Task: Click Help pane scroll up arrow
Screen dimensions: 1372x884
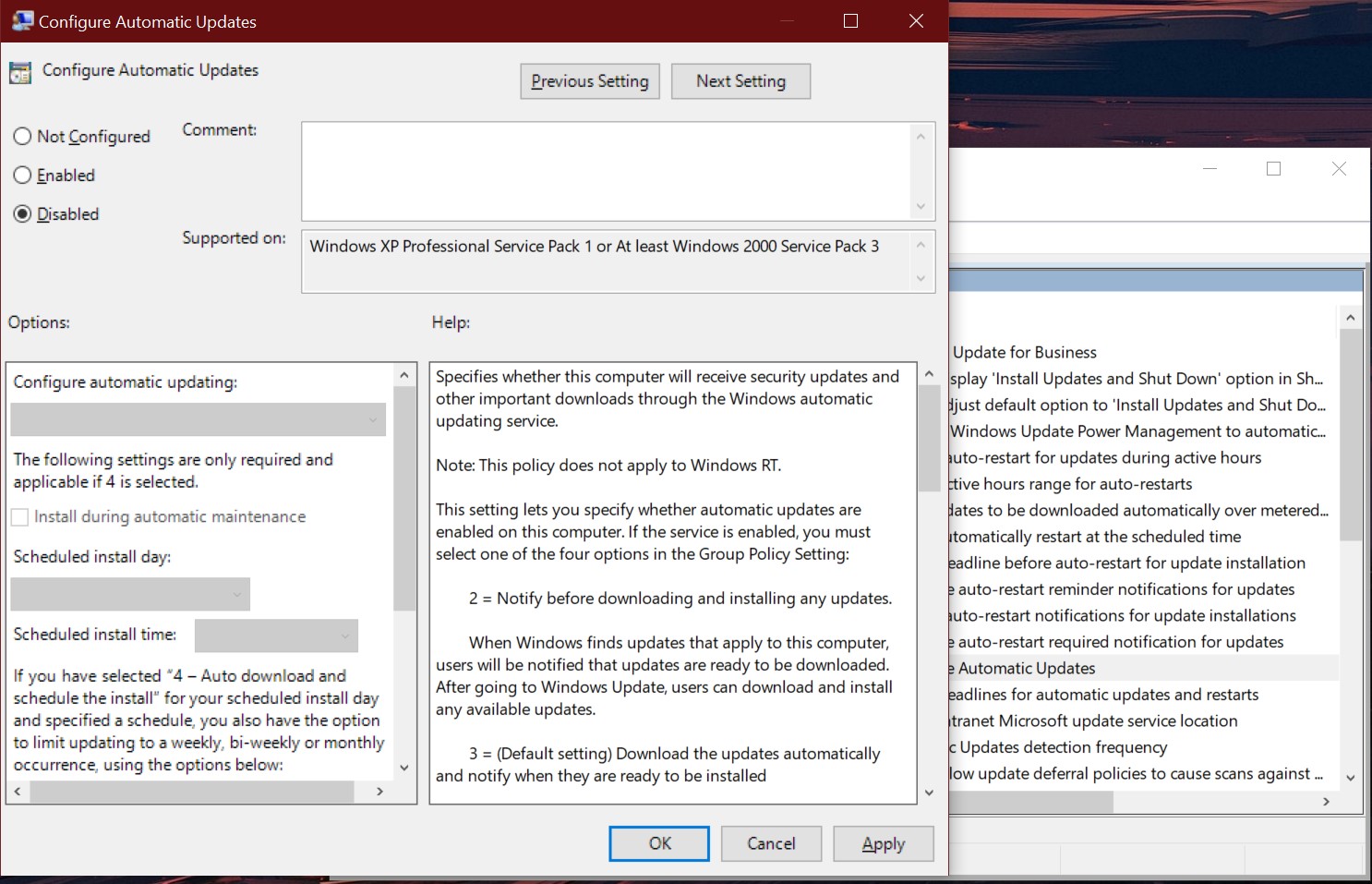Action: [930, 375]
